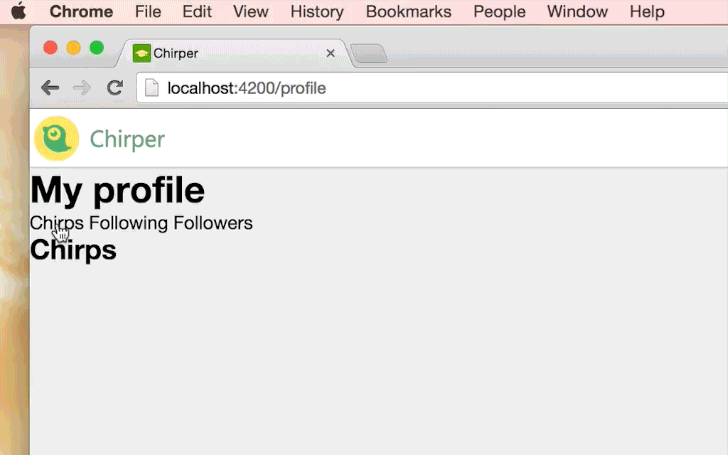Open the Apple menu
728x455 pixels.
point(17,12)
